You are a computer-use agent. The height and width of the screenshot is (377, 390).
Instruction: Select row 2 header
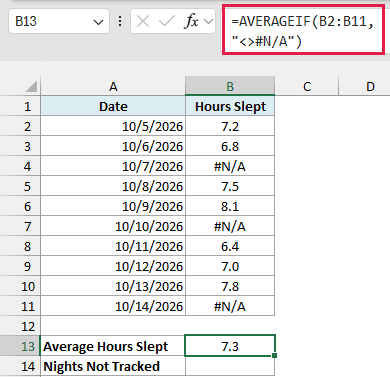point(20,126)
